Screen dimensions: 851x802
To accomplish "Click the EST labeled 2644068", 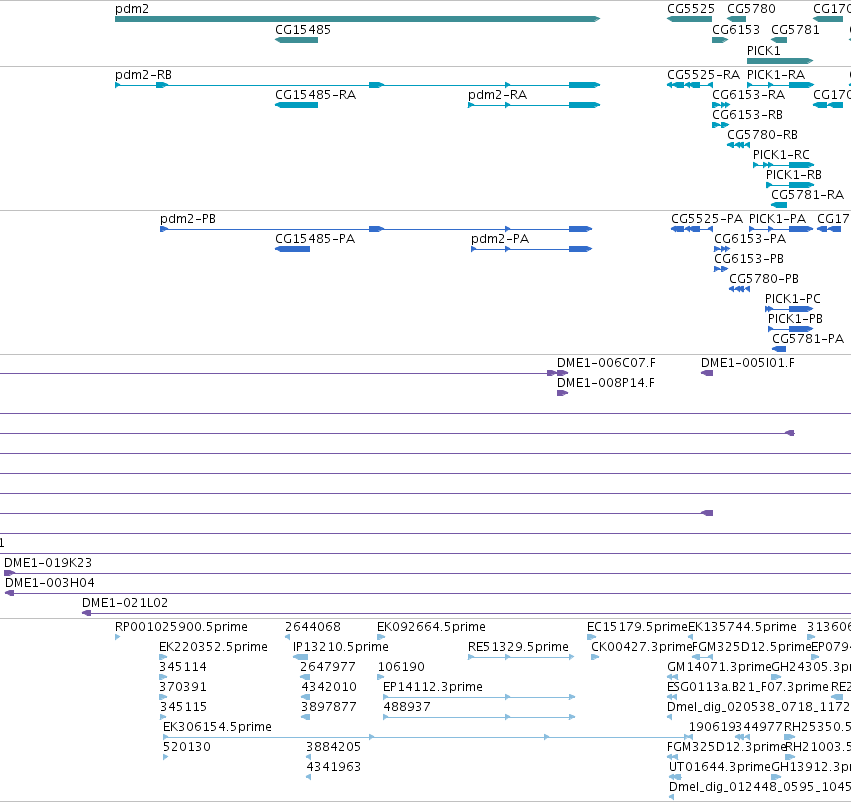I will pos(313,627).
